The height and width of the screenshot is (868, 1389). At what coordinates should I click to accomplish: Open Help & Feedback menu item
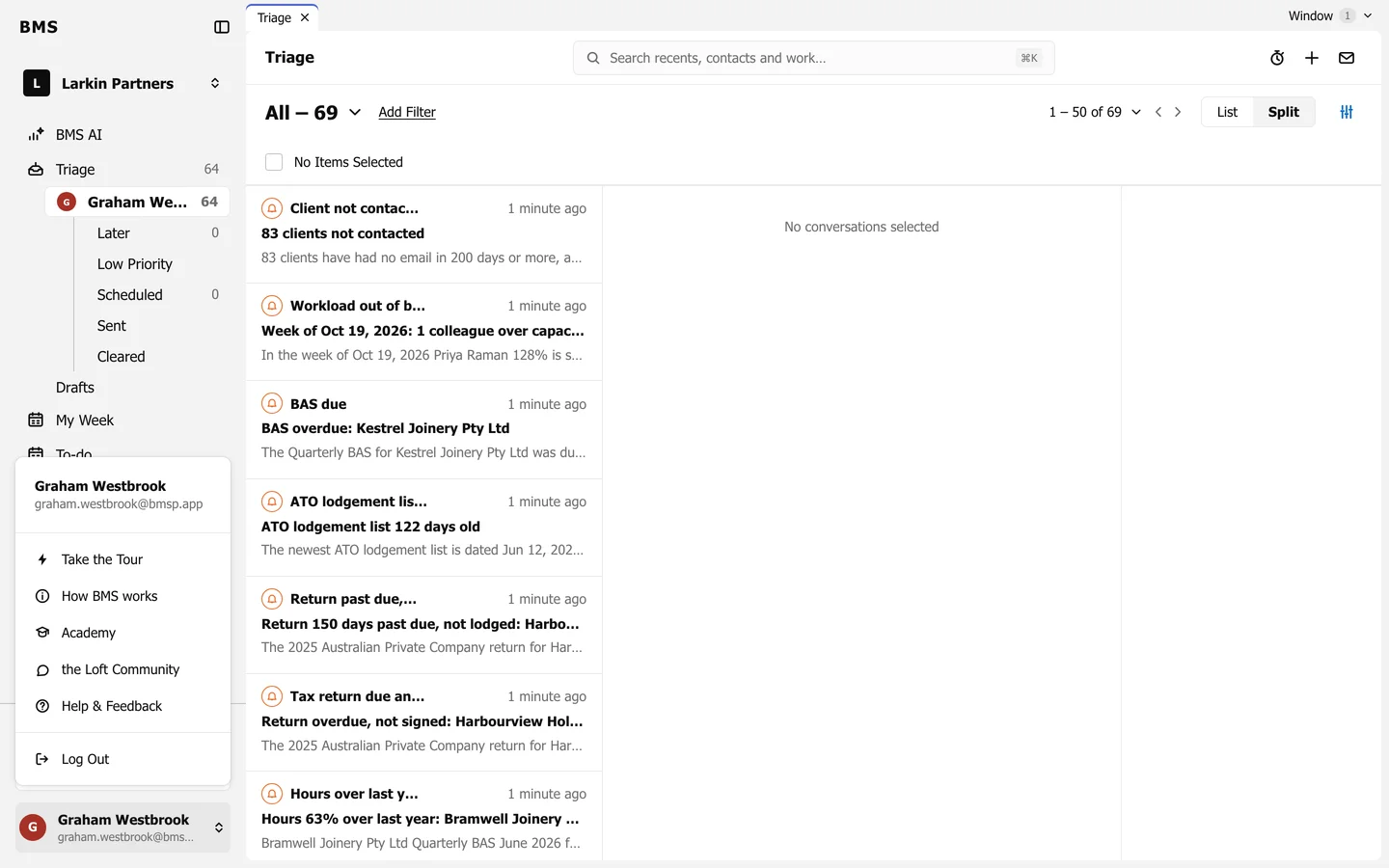click(123, 706)
